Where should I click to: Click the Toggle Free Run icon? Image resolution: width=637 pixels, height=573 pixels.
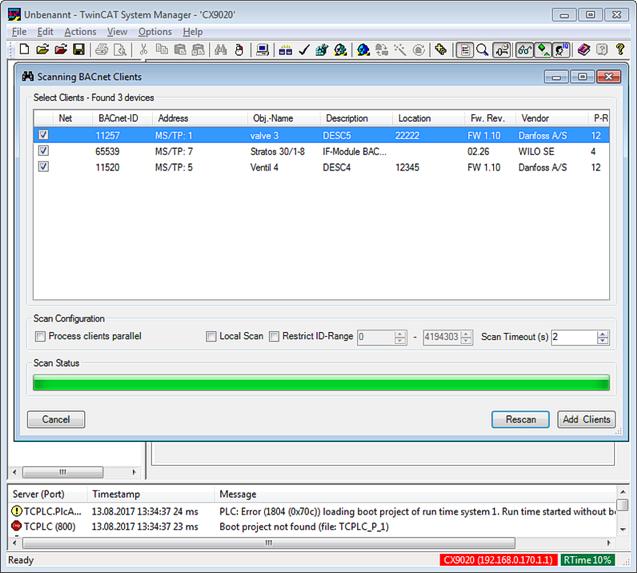pos(418,50)
